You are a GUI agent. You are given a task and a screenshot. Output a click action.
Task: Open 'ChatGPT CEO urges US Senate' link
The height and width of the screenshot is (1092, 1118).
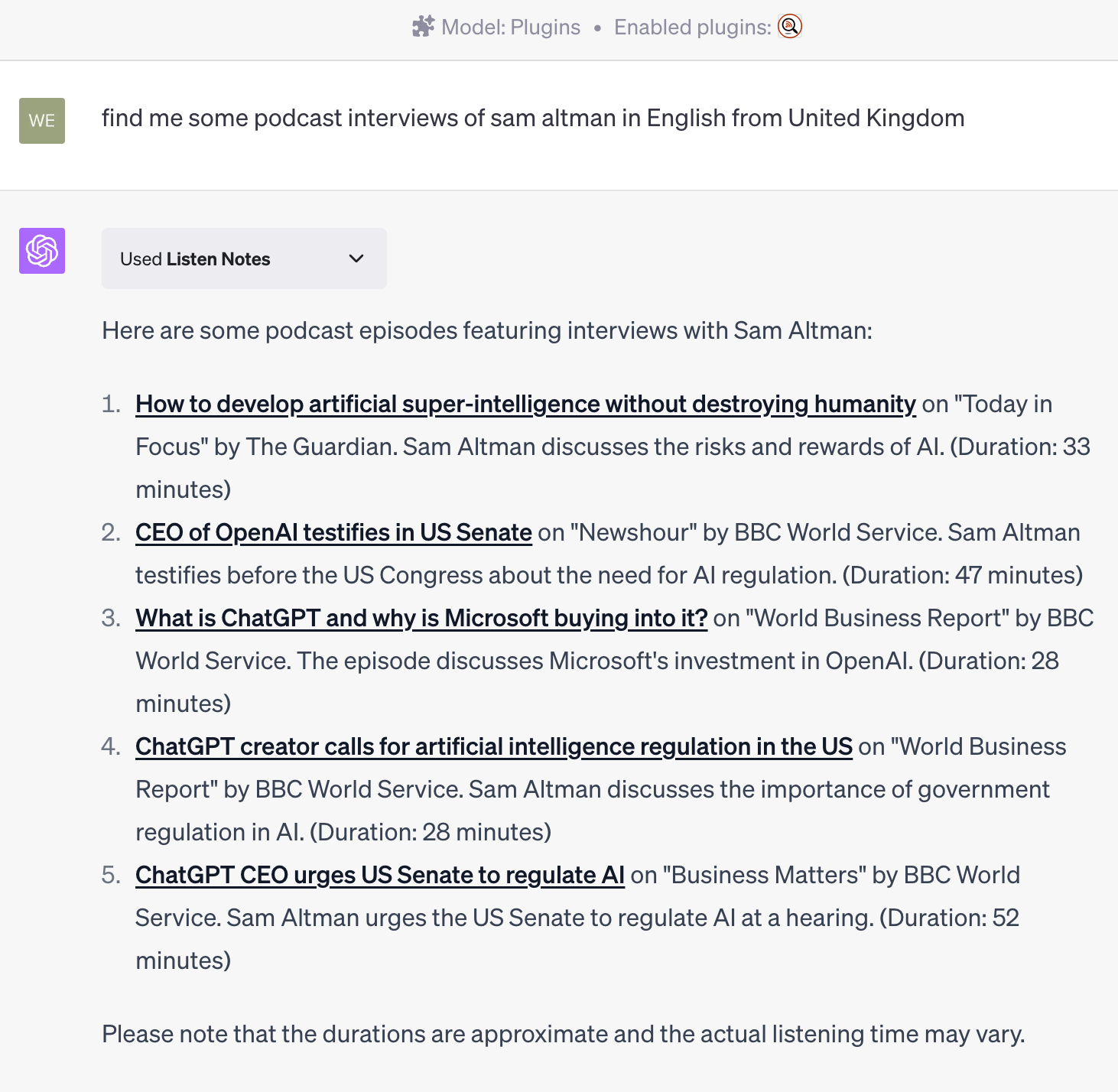380,875
